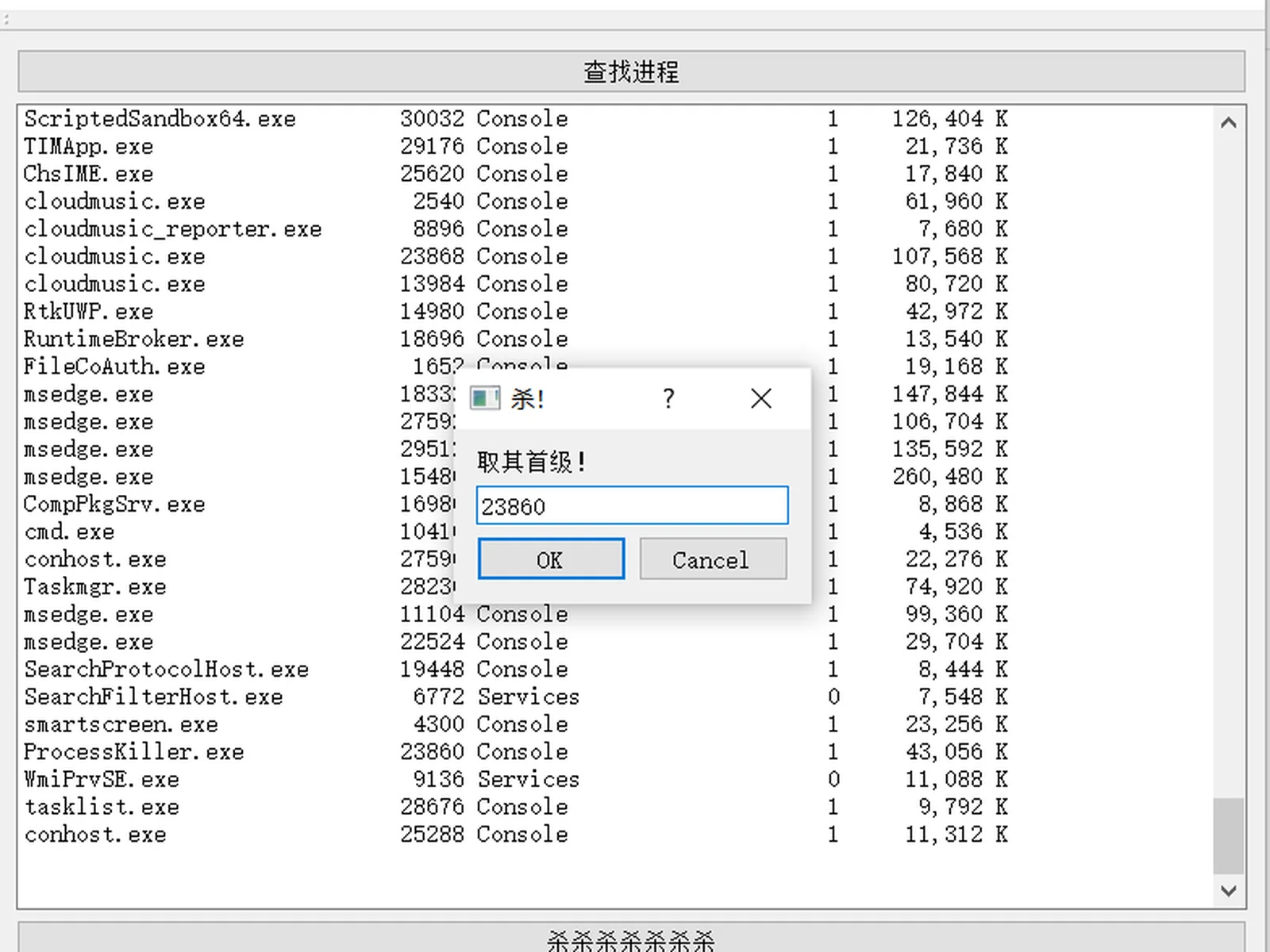Select cloudmusic.exe with PID 23868

(x=516, y=256)
